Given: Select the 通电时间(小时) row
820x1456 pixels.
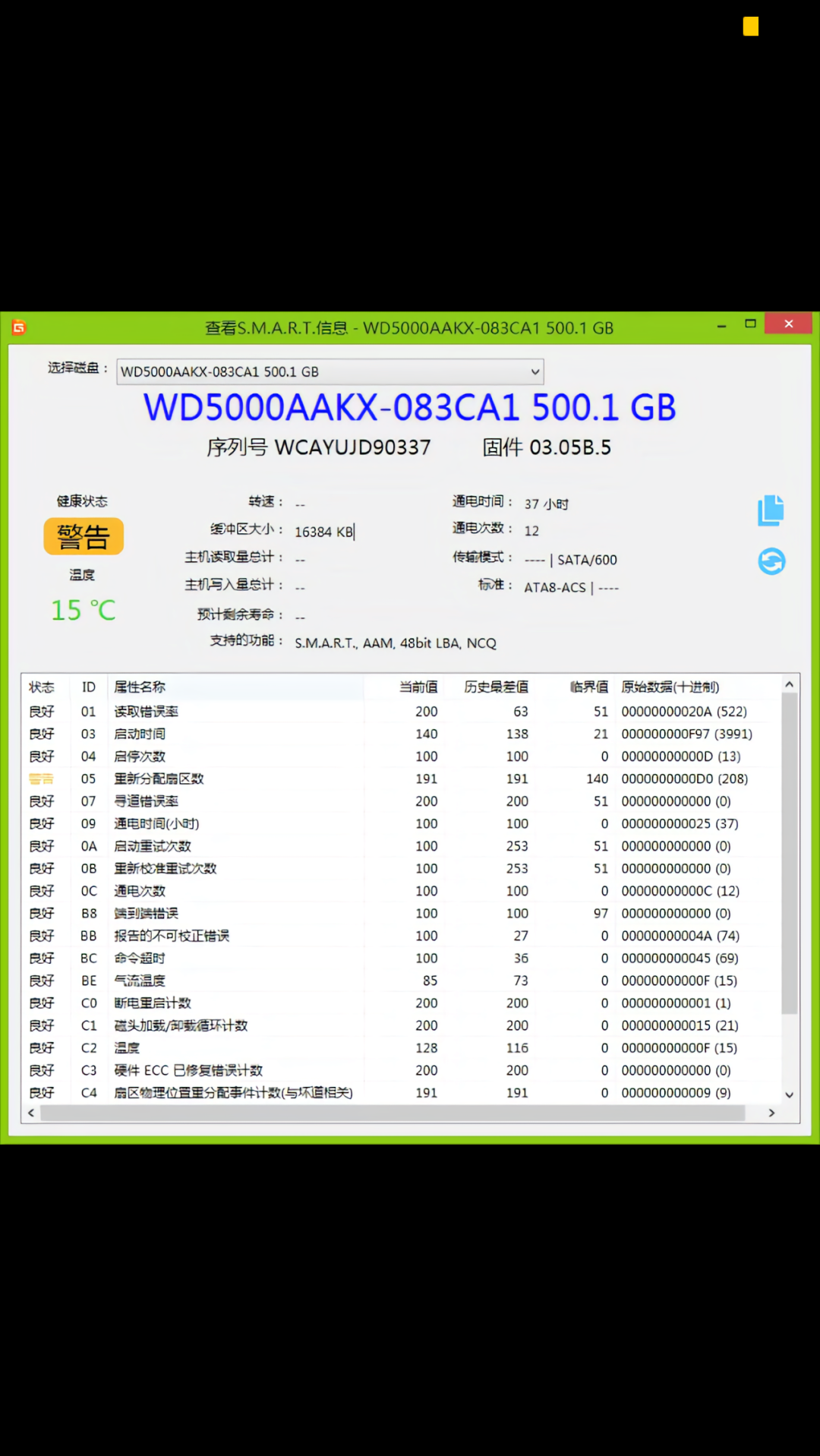Looking at the screenshot, I should click(401, 823).
